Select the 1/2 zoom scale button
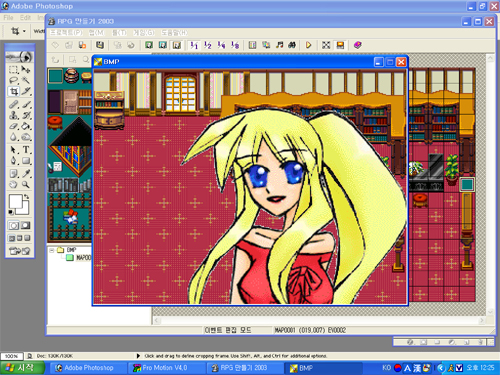 pos(208,45)
